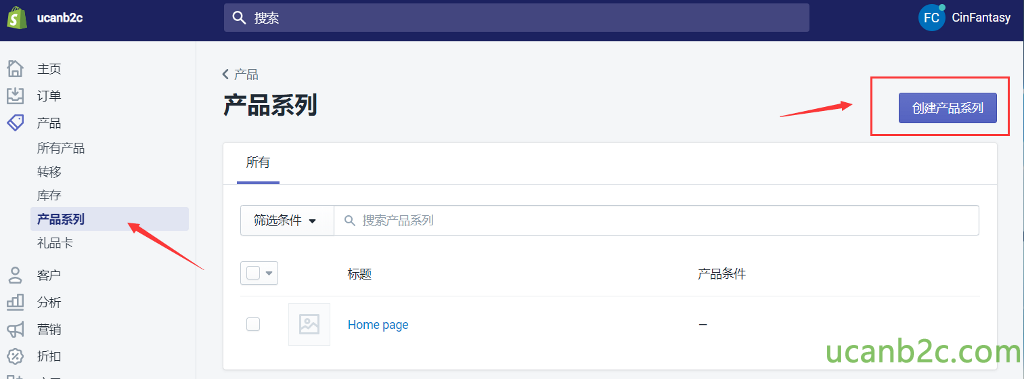Viewport: 1024px width, 379px height.
Task: Click the Home page image thumbnail
Action: [x=309, y=324]
